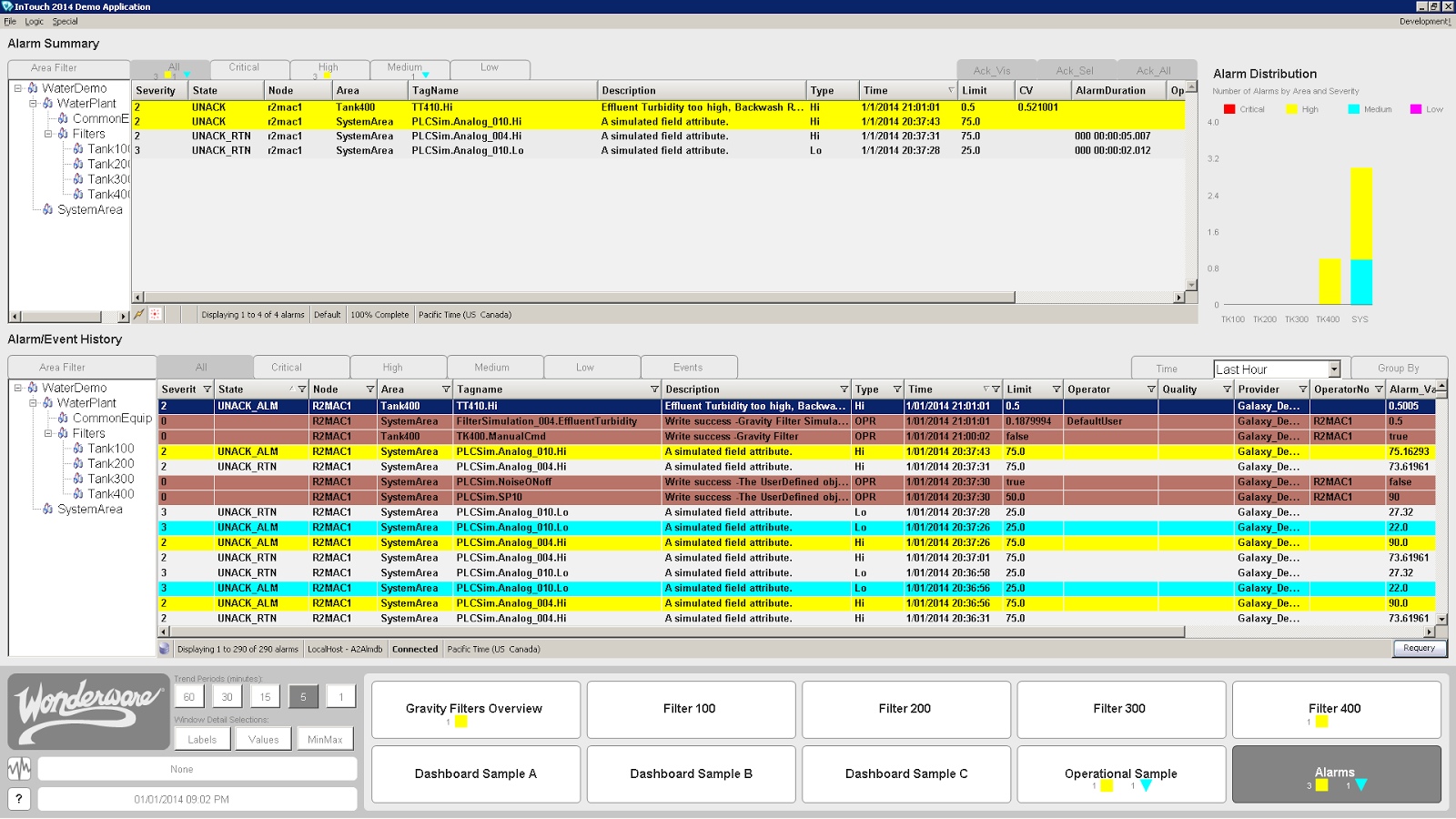
Task: Collapse the WaterDemo node in summary tree
Action: tap(17, 88)
